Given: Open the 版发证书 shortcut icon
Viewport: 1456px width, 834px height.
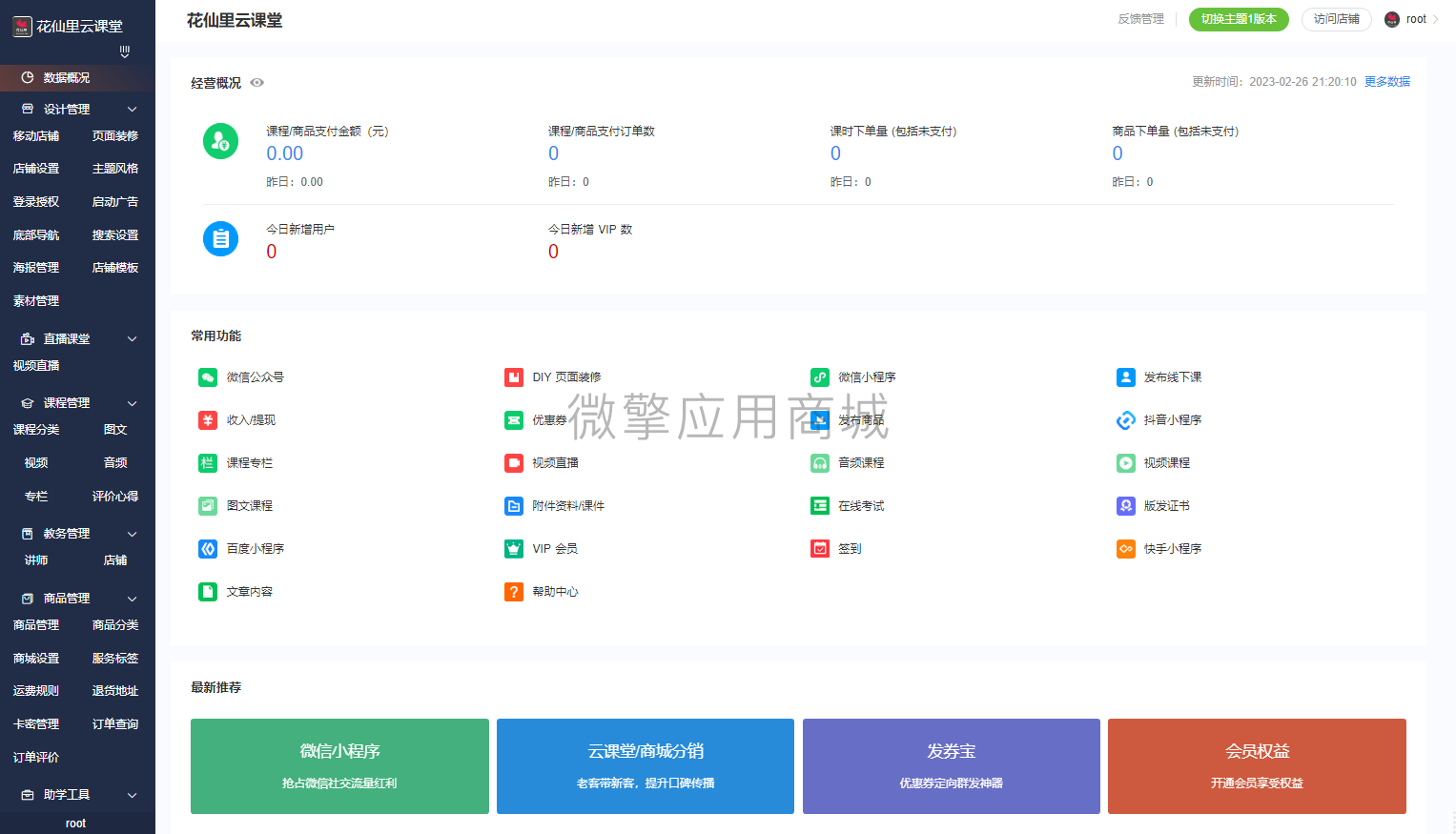Looking at the screenshot, I should pos(1126,506).
